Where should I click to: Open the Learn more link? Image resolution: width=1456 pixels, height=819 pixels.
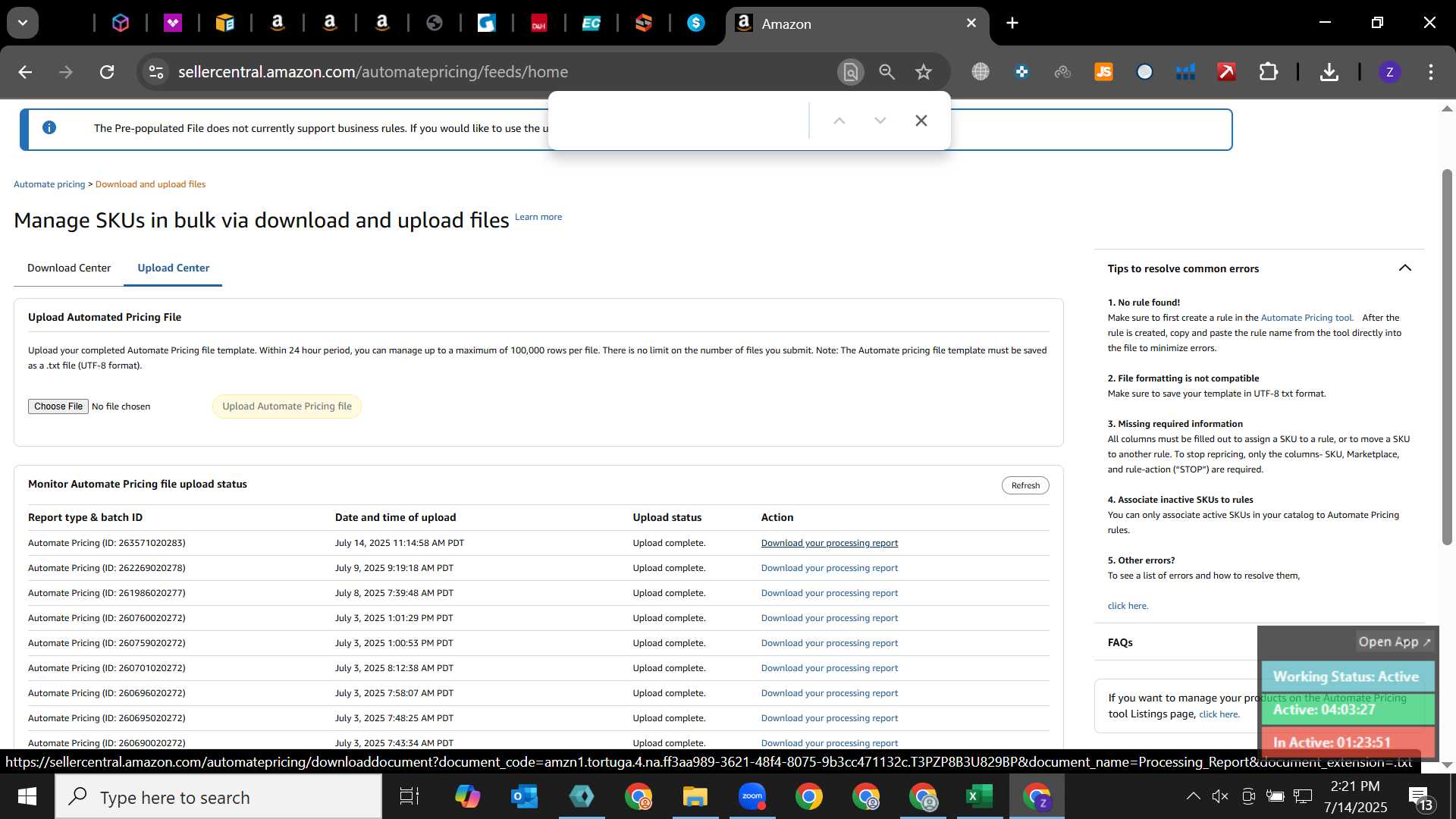[538, 217]
